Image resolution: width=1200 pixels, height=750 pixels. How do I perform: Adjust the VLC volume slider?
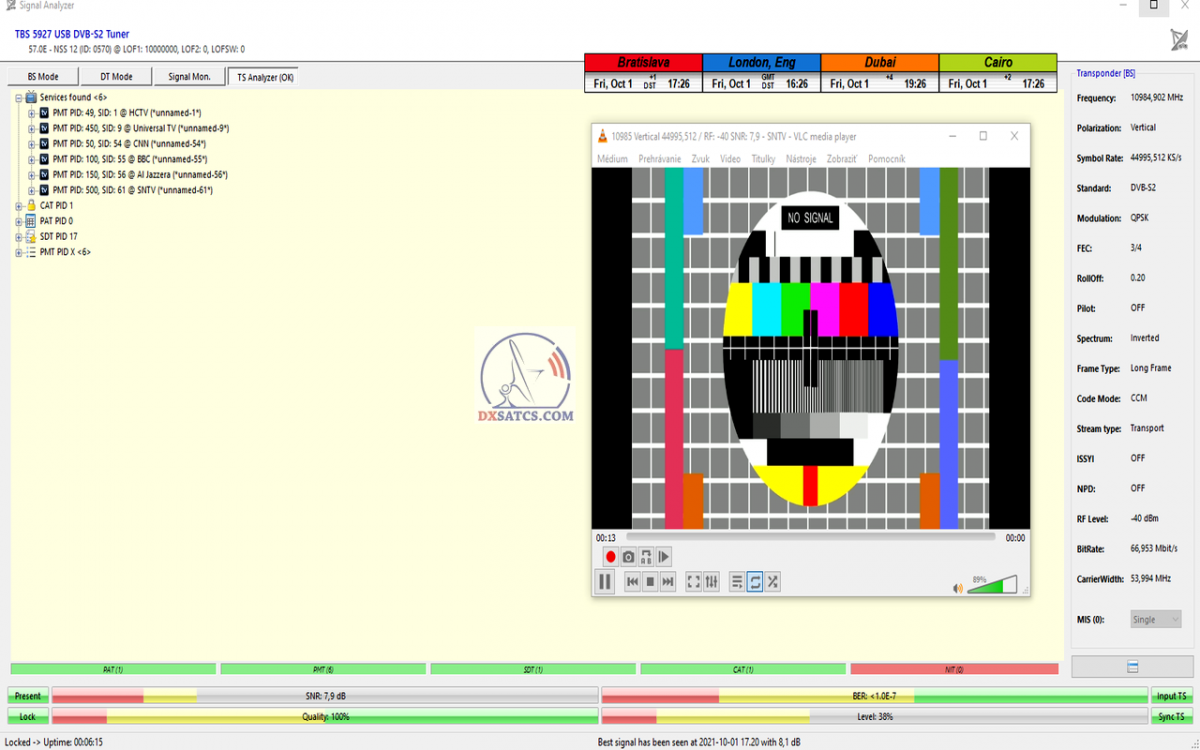click(x=992, y=585)
